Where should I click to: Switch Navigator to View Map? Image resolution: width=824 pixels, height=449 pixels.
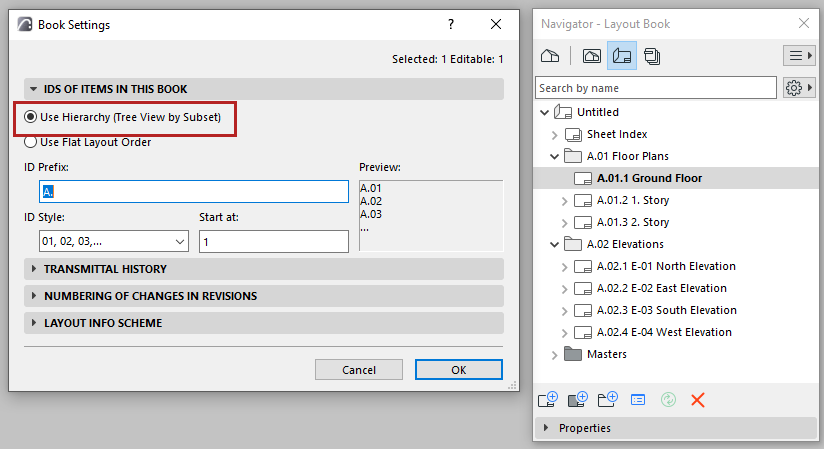click(x=591, y=55)
